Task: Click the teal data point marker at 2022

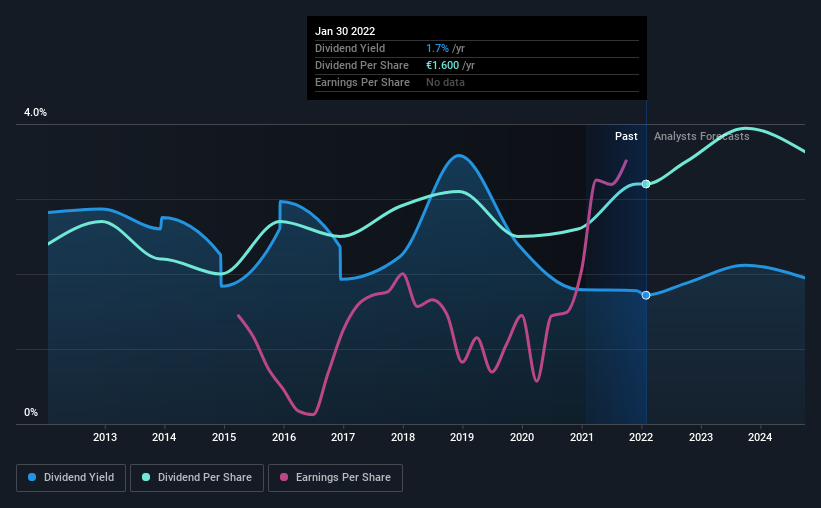Action: click(x=646, y=184)
